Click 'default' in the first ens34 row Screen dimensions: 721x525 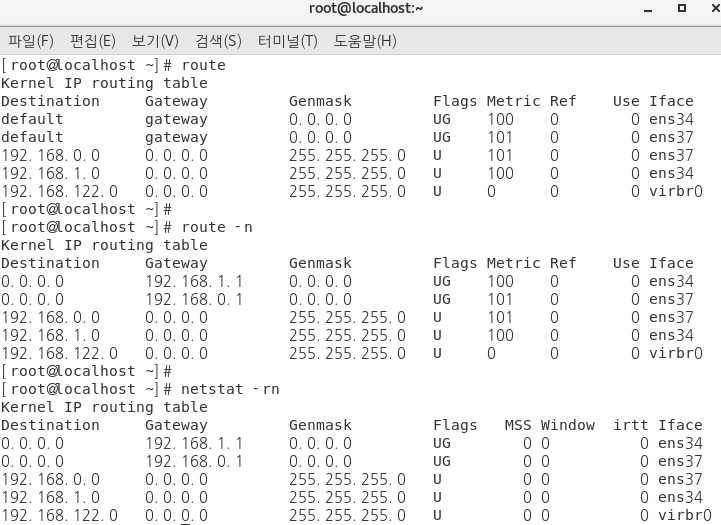click(32, 119)
